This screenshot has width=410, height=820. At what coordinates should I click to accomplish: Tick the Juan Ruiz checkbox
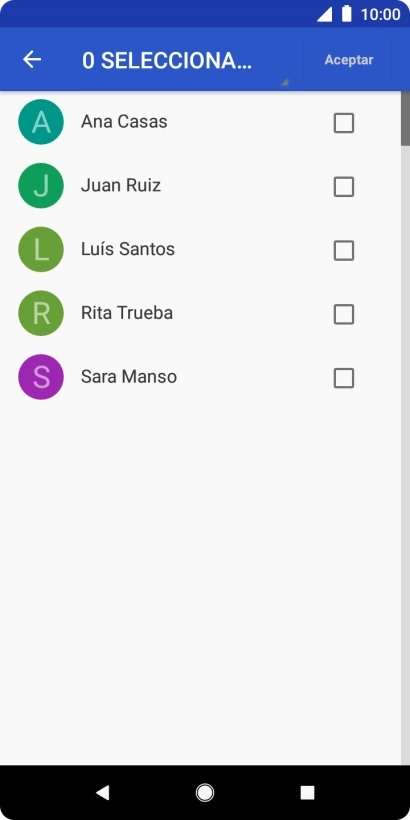point(344,187)
